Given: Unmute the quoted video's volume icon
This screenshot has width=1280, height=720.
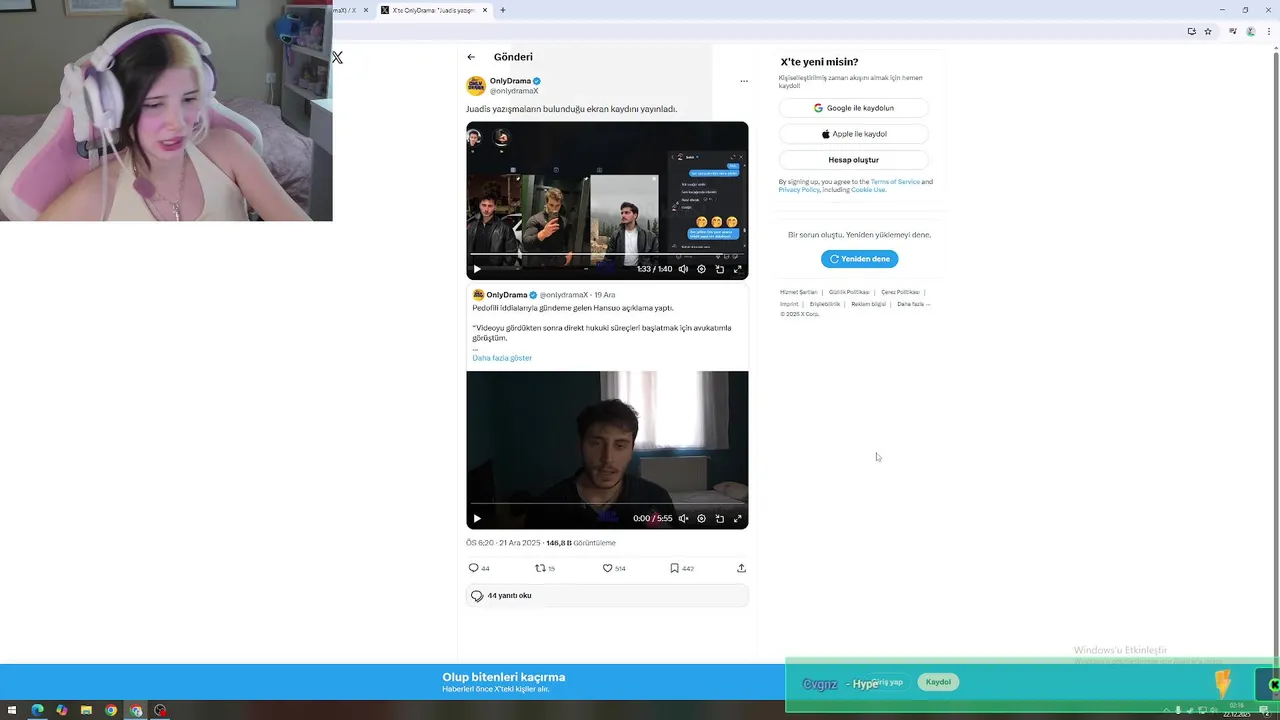Looking at the screenshot, I should point(683,518).
